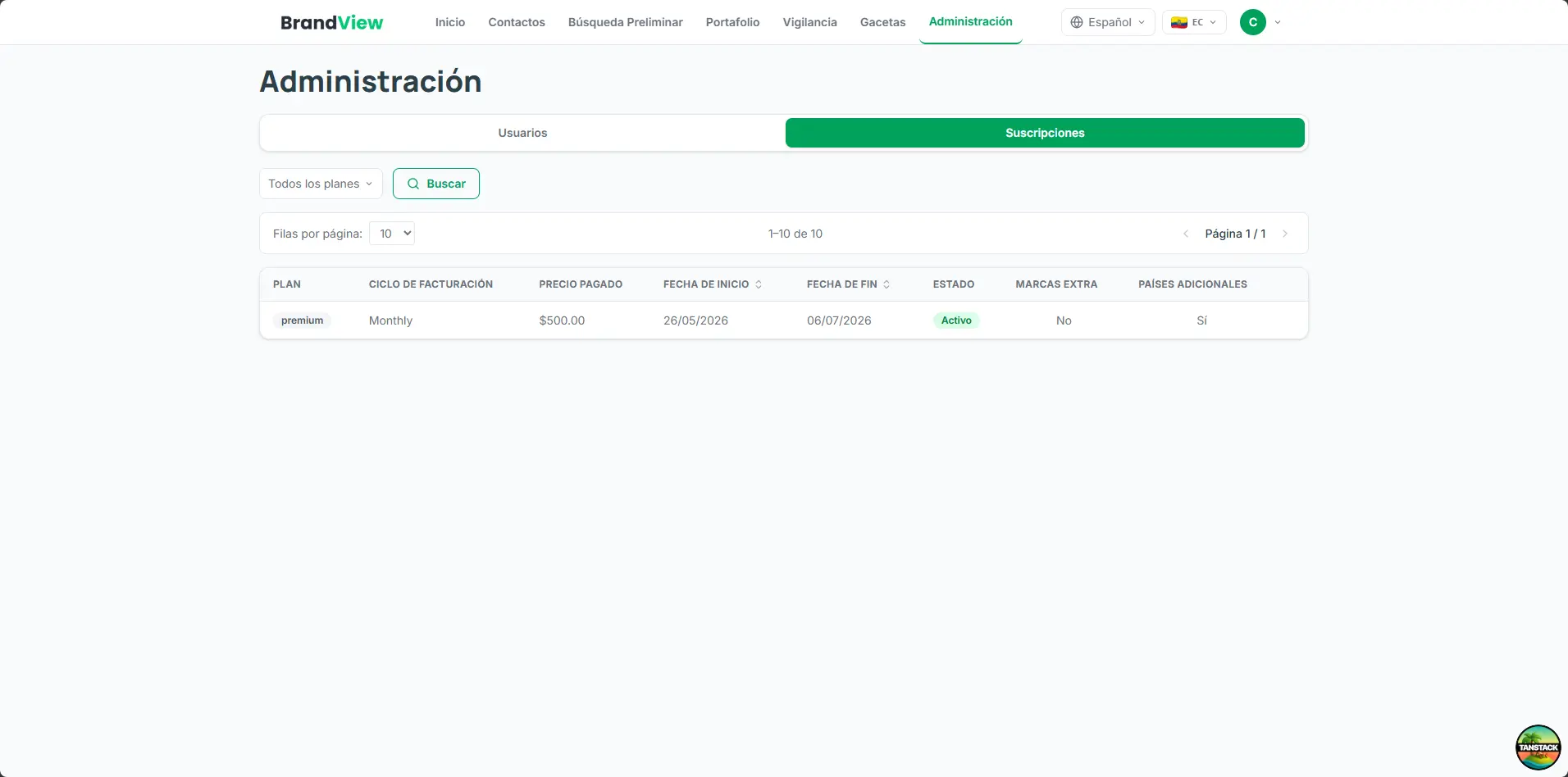Open the Contactos menu item

pyautogui.click(x=517, y=22)
